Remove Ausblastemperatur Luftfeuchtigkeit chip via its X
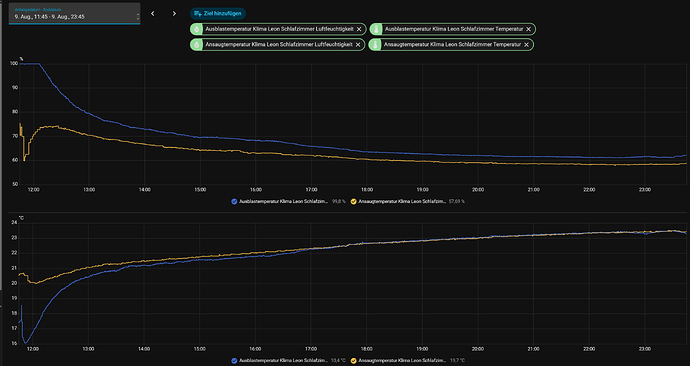 359,29
